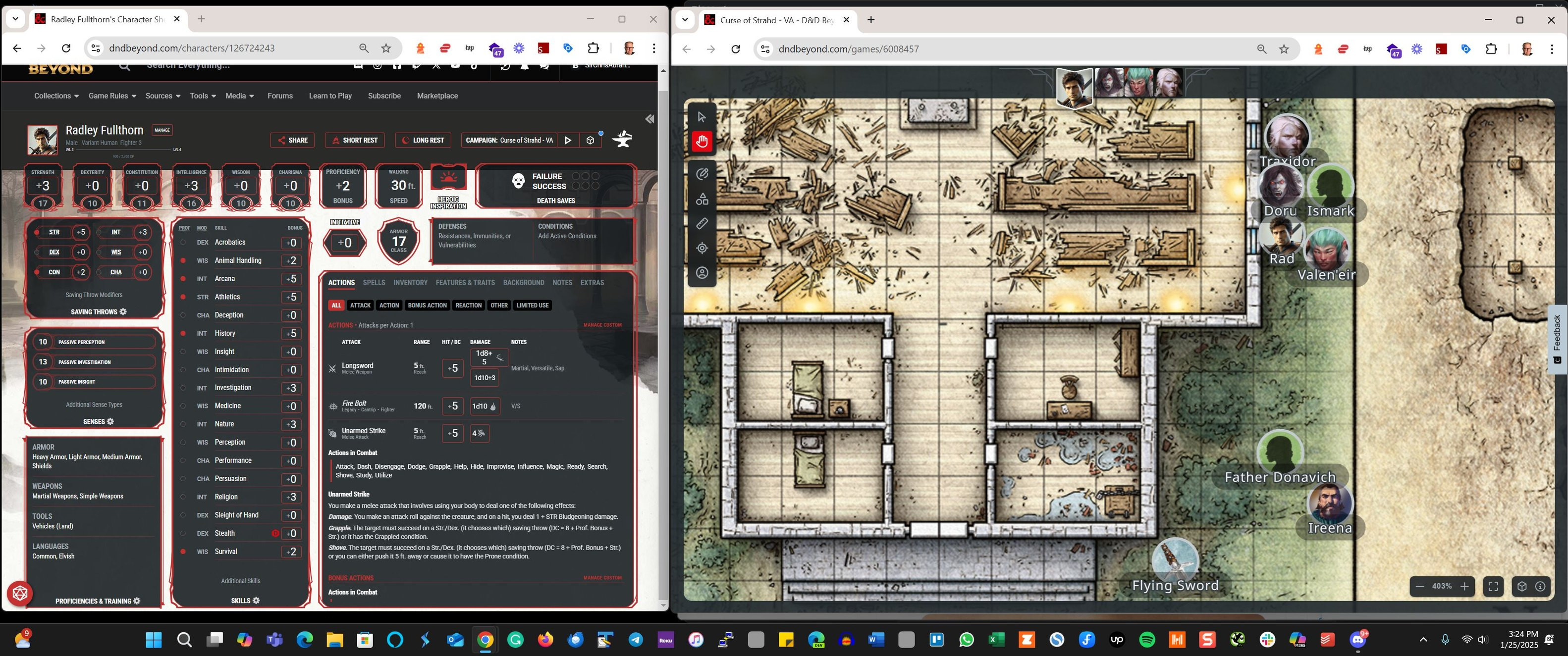Select the hand pan tool

[702, 142]
